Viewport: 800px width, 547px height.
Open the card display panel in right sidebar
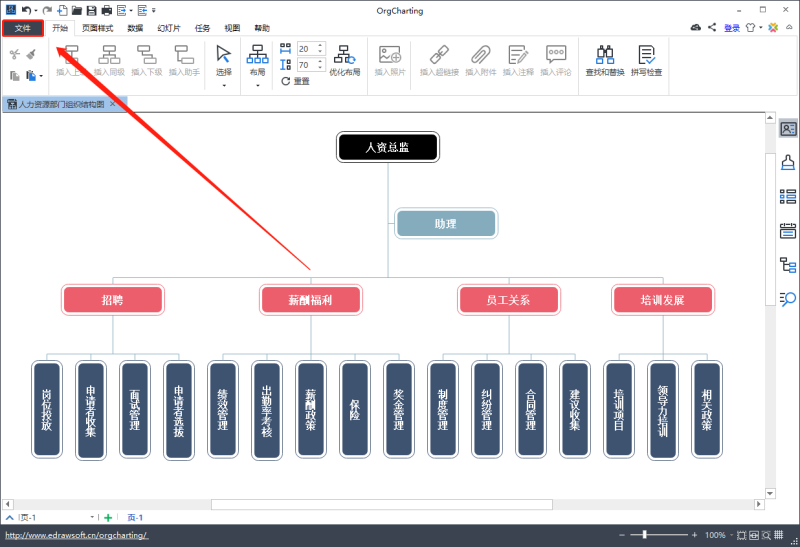click(x=788, y=129)
